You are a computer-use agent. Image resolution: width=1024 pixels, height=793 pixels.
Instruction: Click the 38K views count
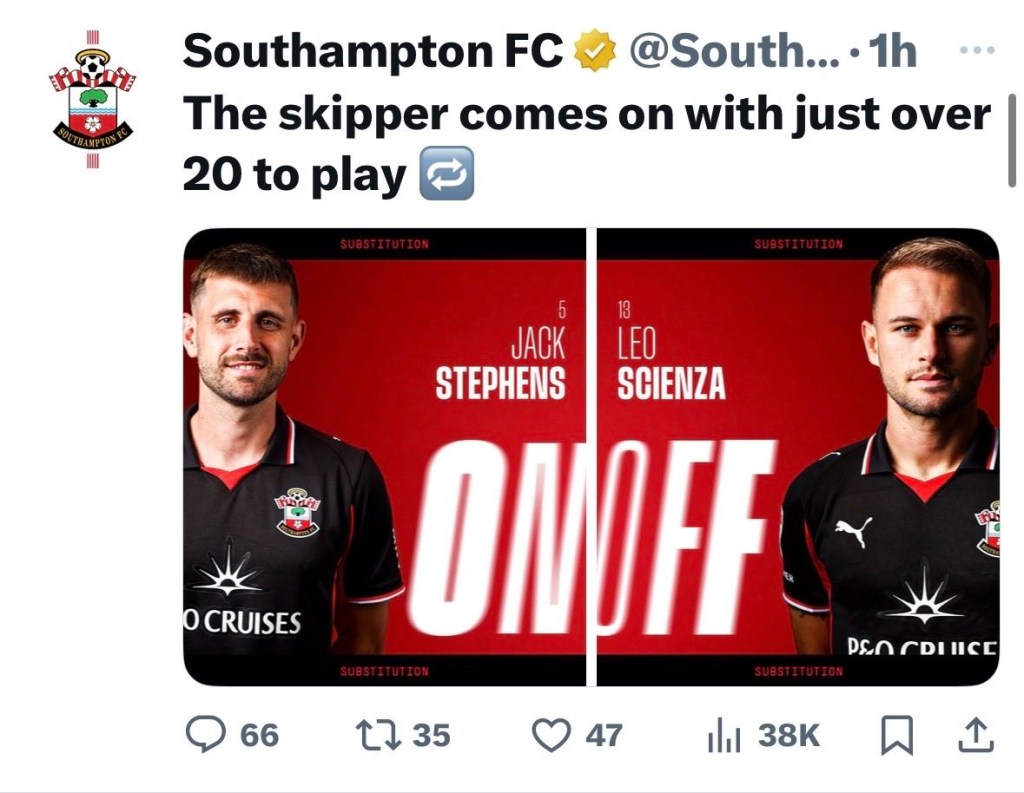coord(788,736)
